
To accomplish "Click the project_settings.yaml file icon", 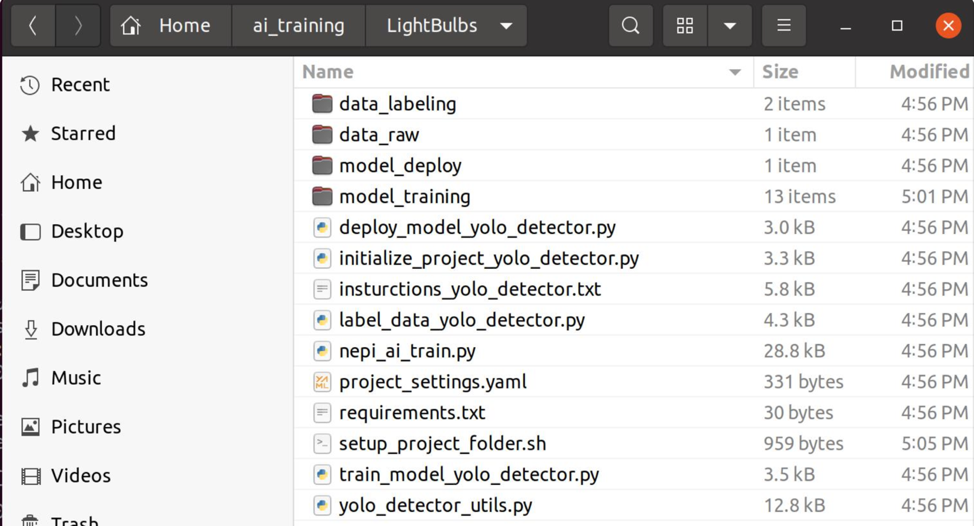I will (322, 382).
